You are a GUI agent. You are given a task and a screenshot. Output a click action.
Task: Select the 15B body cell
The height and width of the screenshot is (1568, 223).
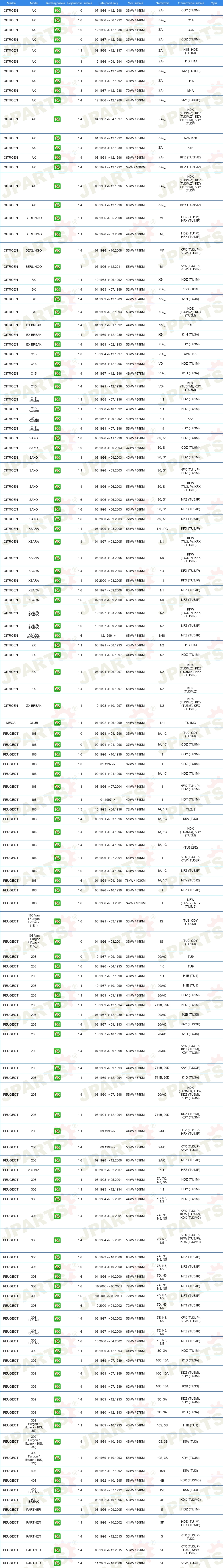[x=162, y=1471]
